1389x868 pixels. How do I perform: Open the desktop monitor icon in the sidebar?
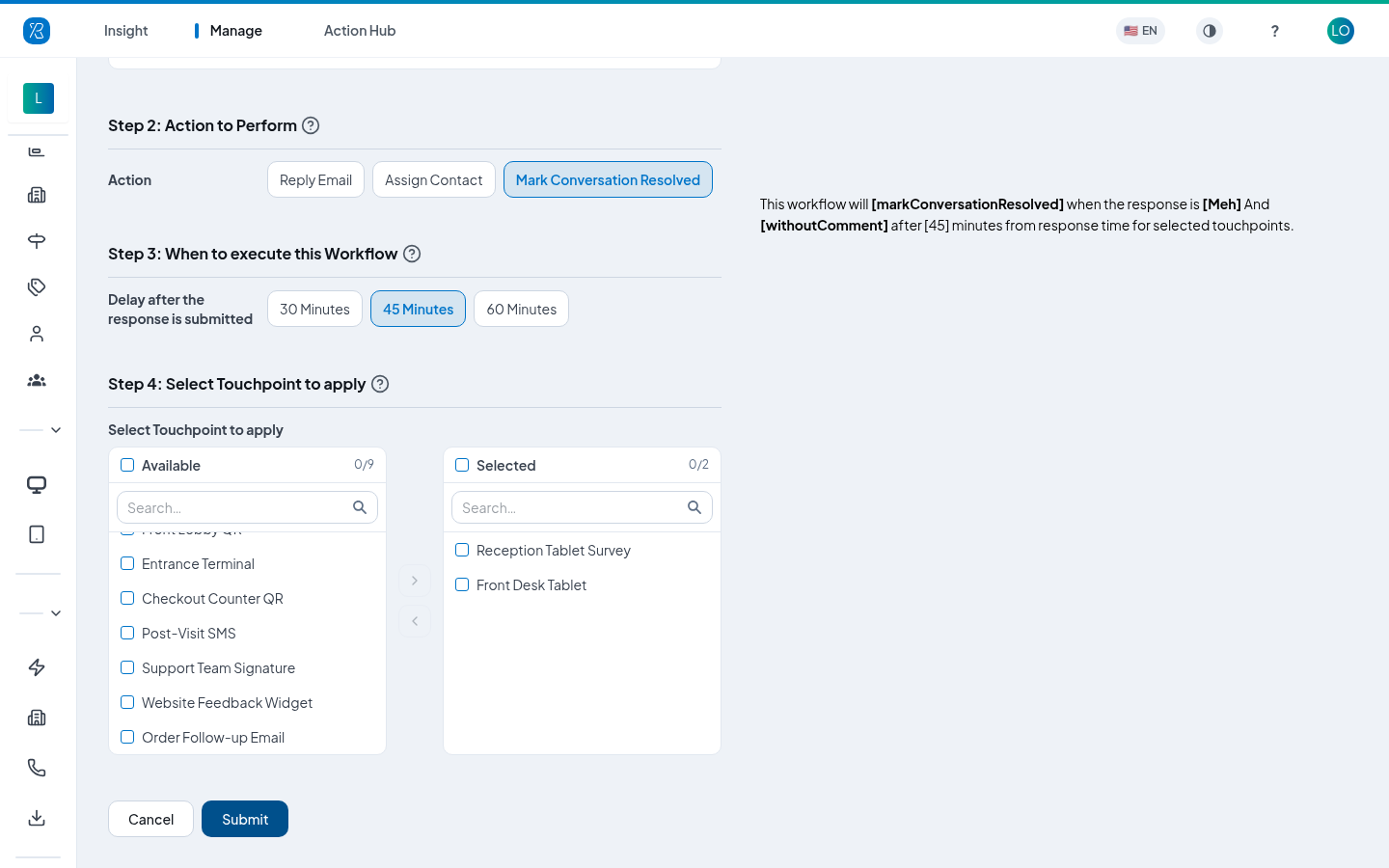37,485
